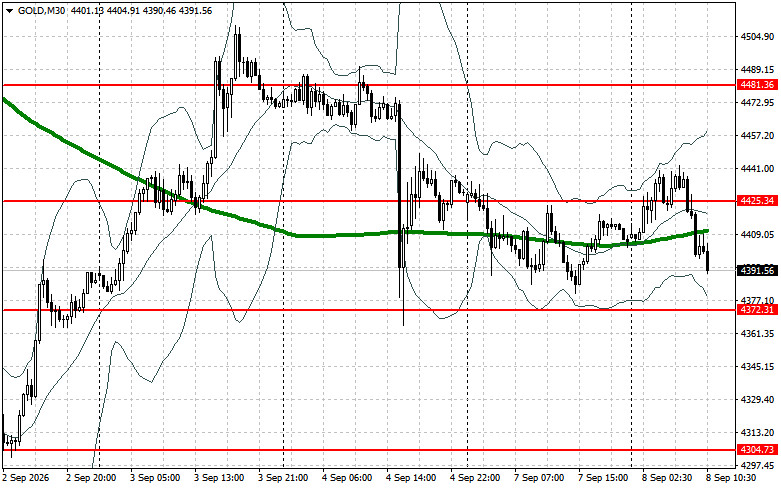Click time axis label 7 Sep 15:00
This screenshot has width=781, height=489.
click(x=603, y=478)
